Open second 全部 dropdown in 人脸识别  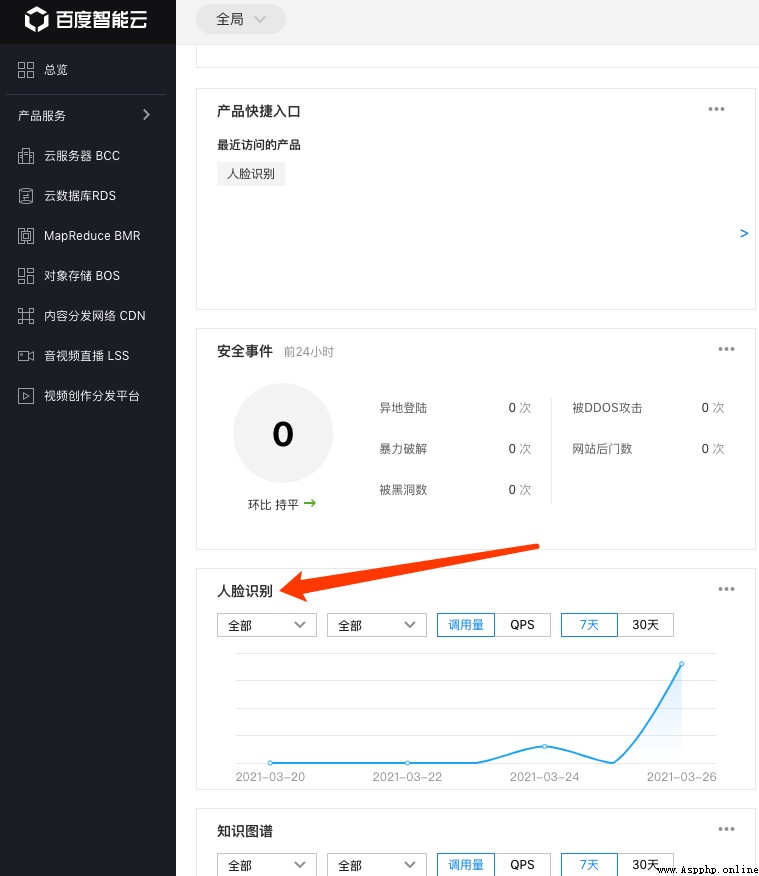point(376,625)
